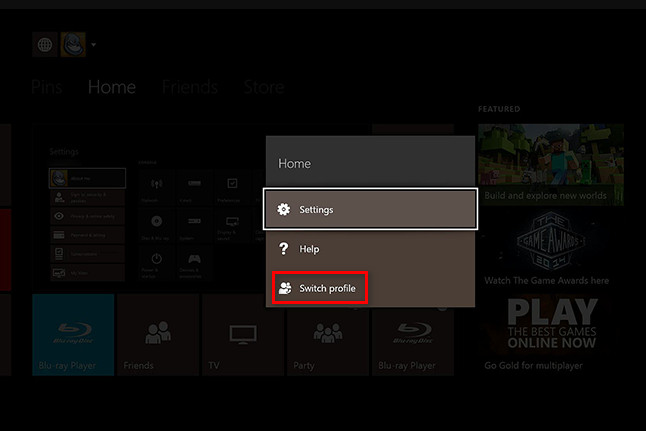Click the Sign-in, security person icon
Image resolution: width=646 pixels, height=431 pixels.
(x=59, y=197)
